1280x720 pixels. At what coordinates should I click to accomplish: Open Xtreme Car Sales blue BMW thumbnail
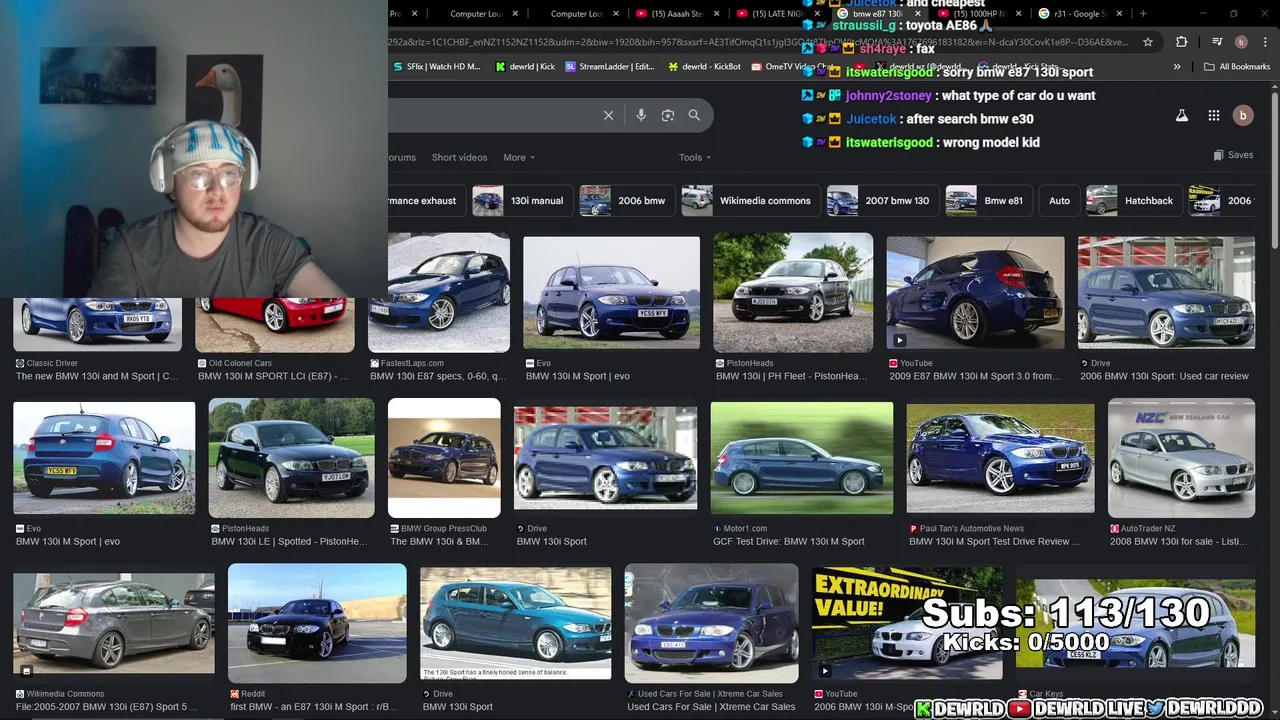pyautogui.click(x=711, y=623)
